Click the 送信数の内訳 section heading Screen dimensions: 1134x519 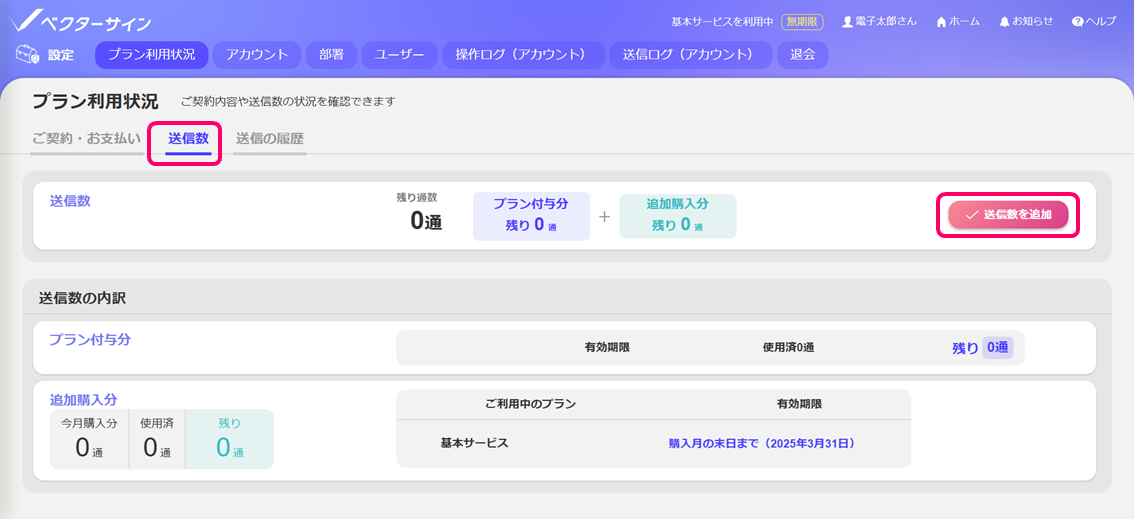tap(82, 298)
